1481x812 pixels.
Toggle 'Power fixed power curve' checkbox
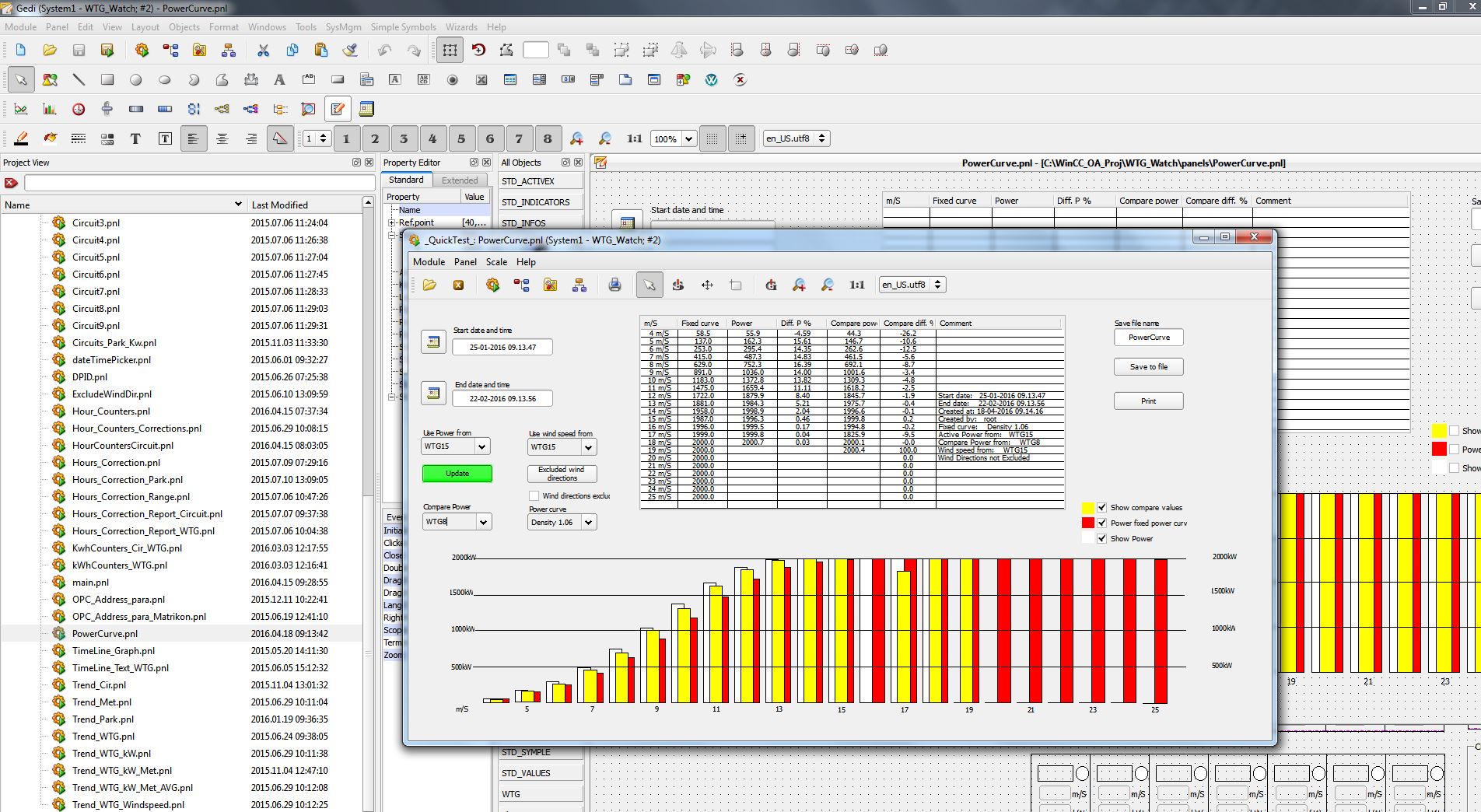tap(1101, 523)
